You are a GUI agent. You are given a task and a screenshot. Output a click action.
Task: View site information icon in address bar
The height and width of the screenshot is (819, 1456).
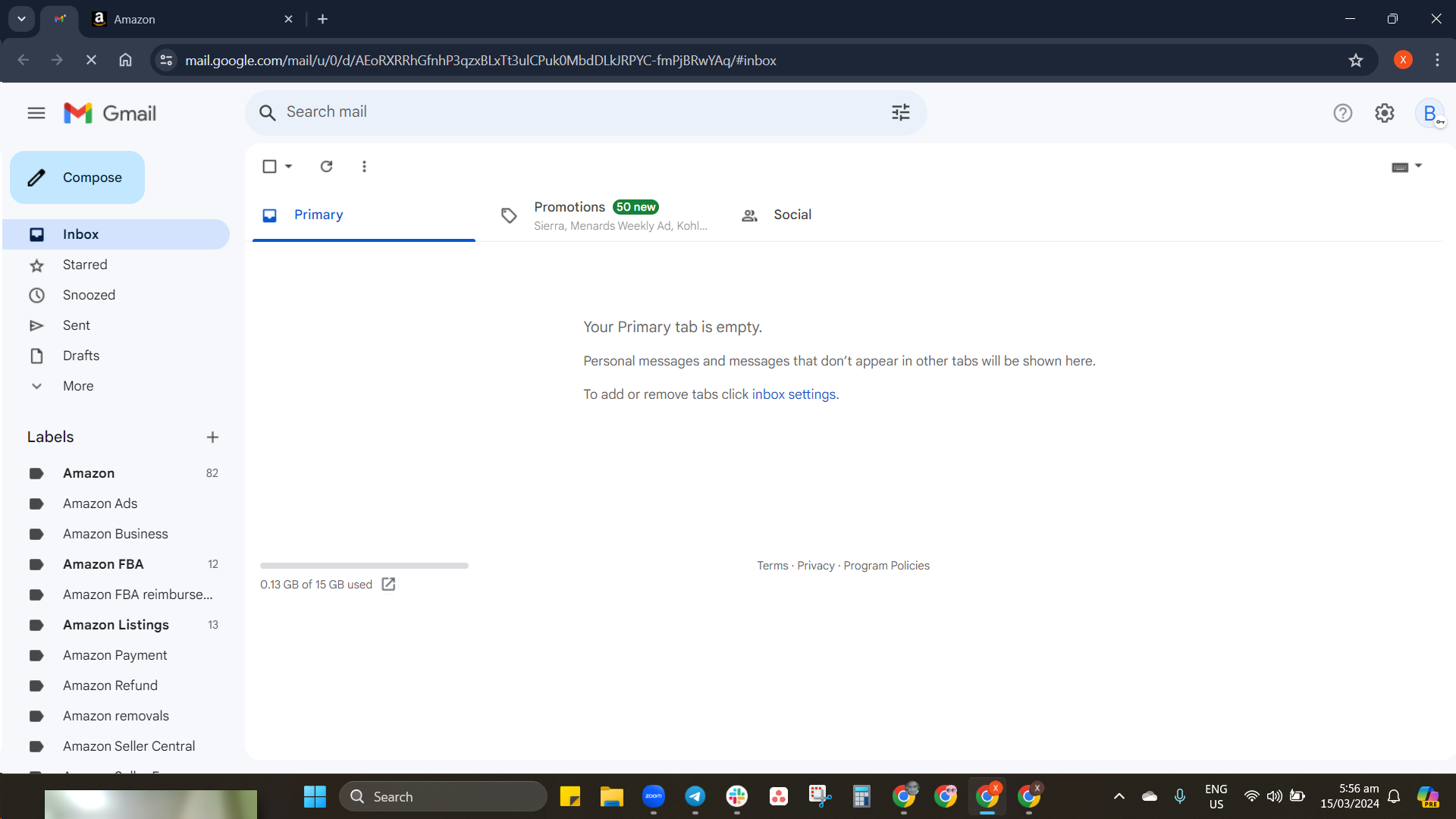click(167, 61)
